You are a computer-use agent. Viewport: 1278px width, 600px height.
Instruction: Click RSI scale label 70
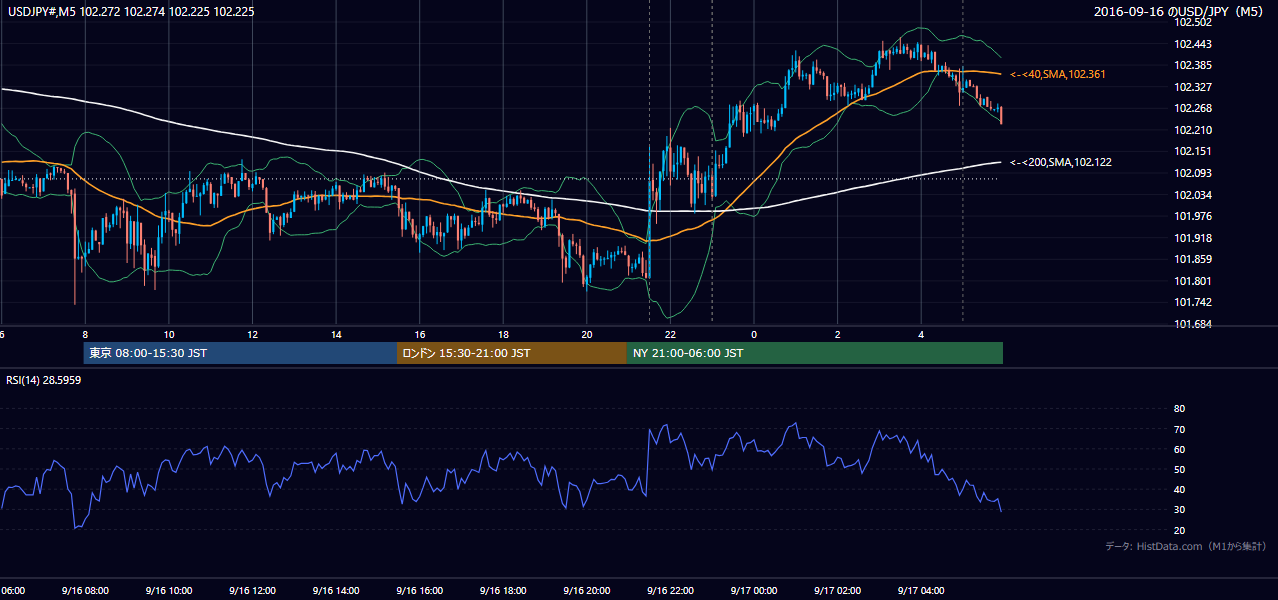[1179, 429]
